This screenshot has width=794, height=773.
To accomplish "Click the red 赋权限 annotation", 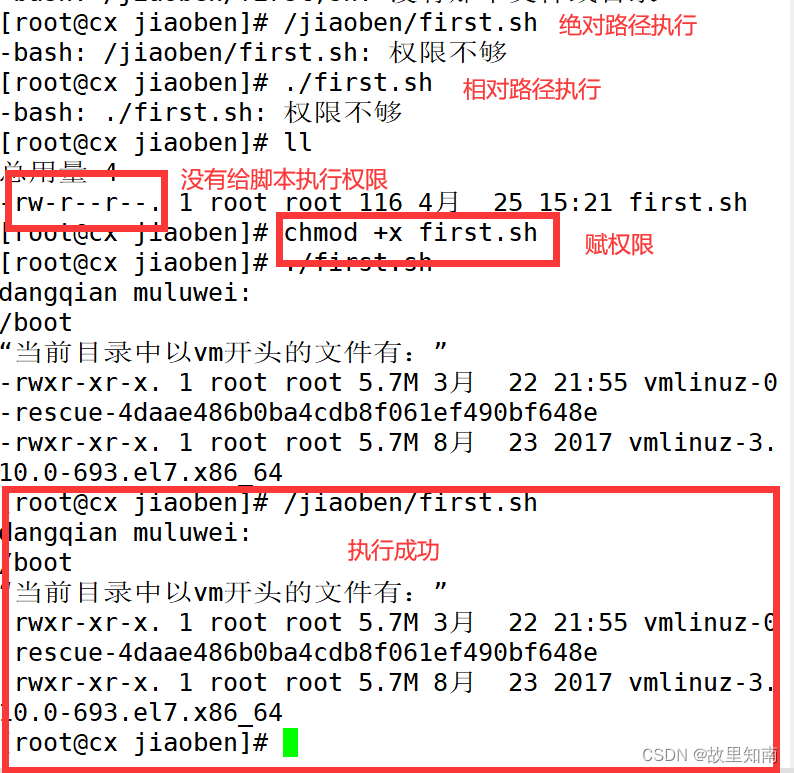I will tap(619, 245).
